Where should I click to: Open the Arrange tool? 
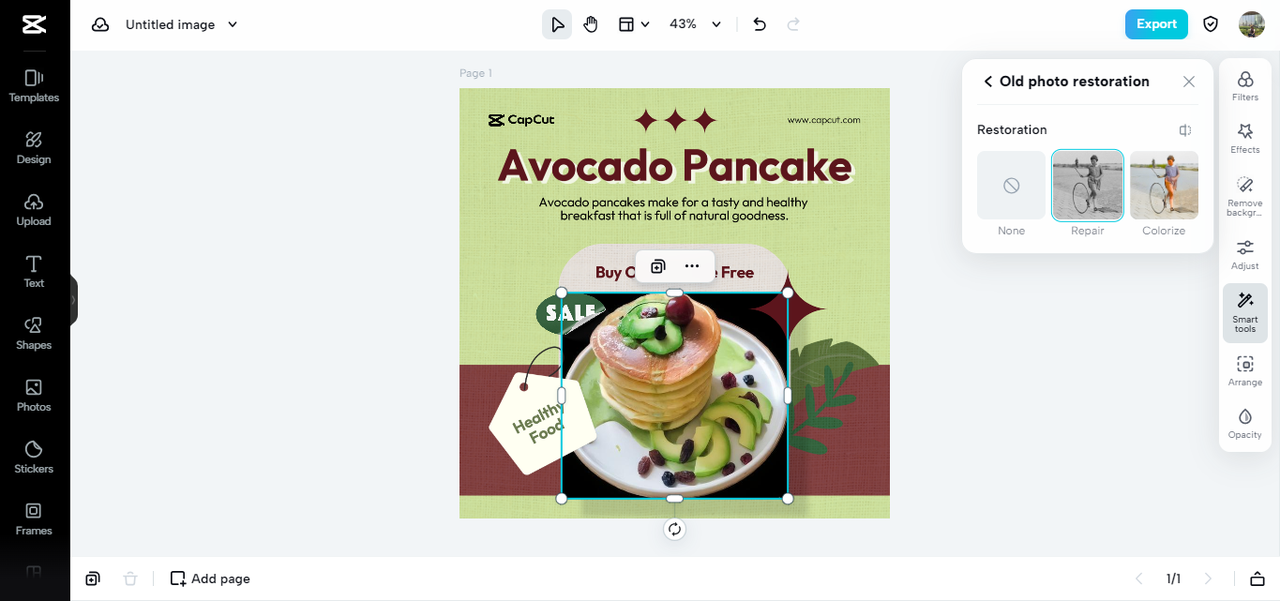1245,371
